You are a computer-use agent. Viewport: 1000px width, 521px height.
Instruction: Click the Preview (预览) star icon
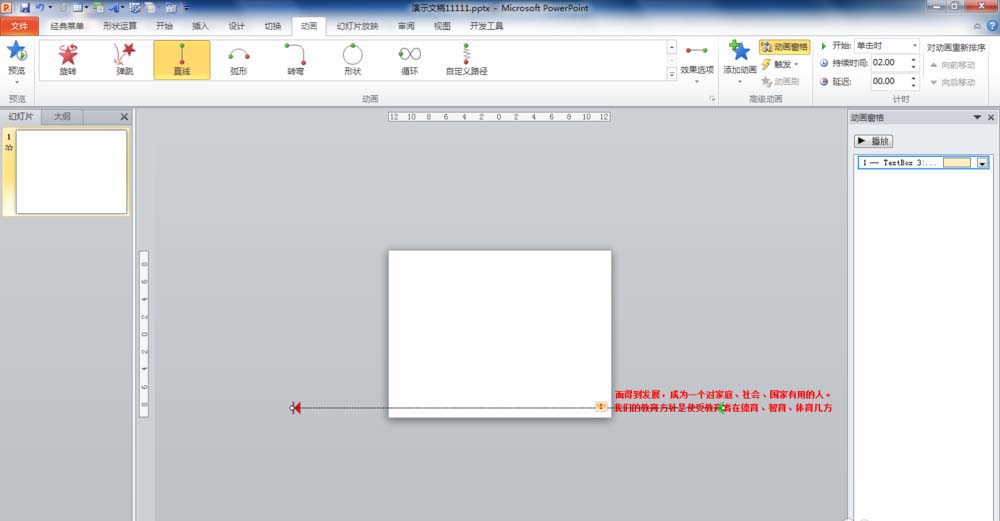[x=17, y=52]
